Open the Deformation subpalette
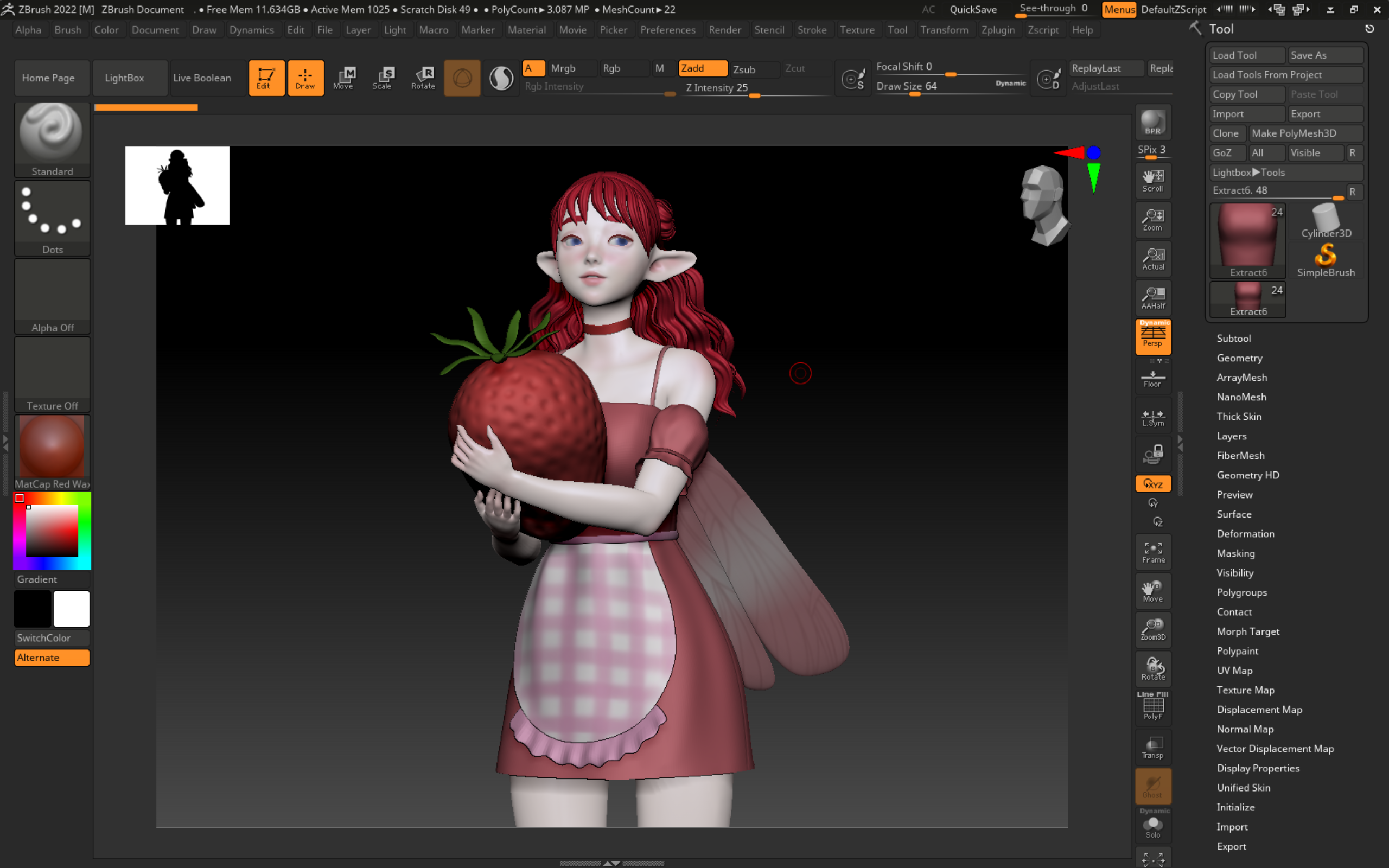 tap(1245, 533)
